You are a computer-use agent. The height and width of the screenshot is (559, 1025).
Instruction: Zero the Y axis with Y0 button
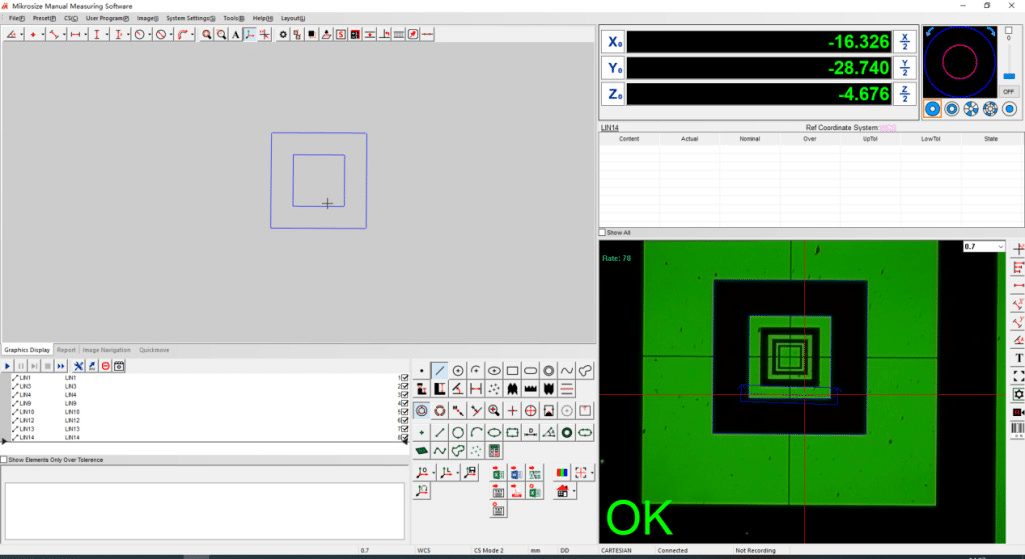[x=614, y=67]
